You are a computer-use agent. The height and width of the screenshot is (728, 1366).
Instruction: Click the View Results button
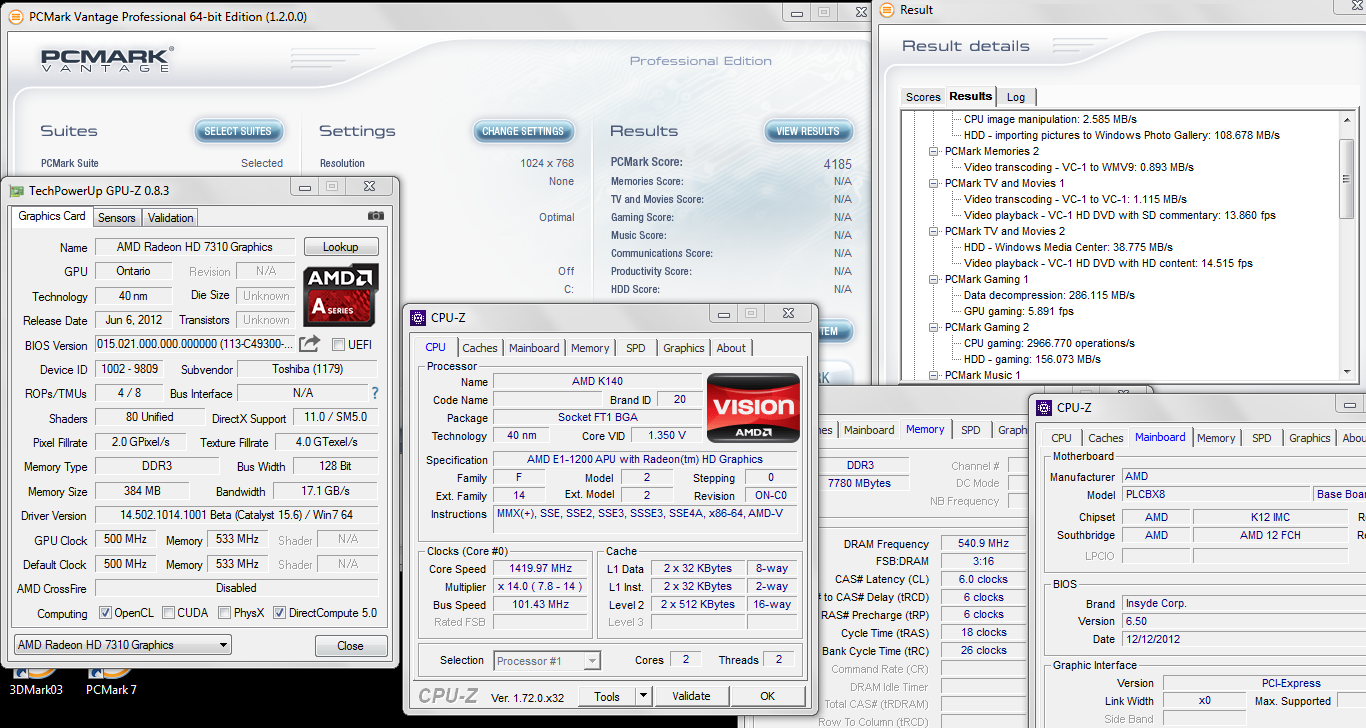808,131
